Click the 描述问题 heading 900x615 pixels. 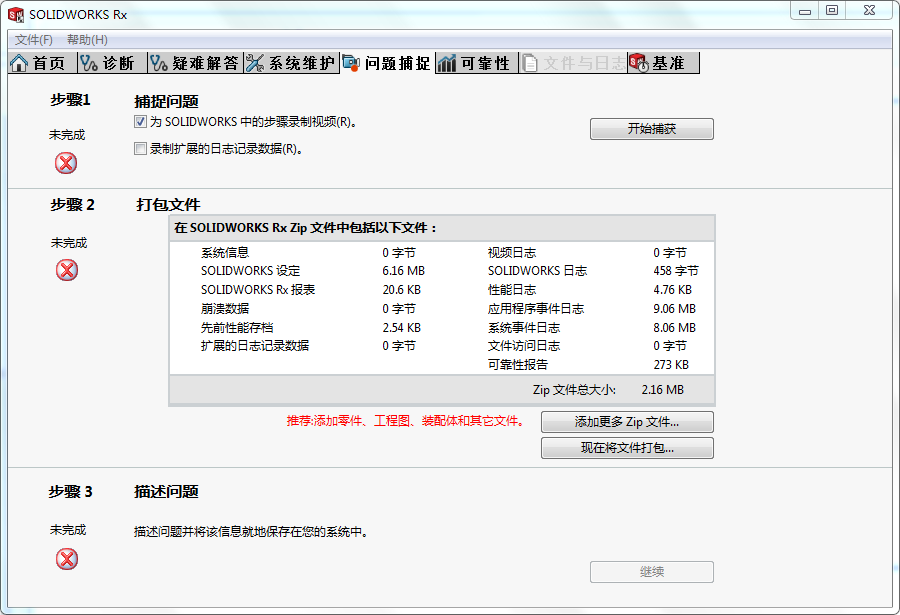166,492
